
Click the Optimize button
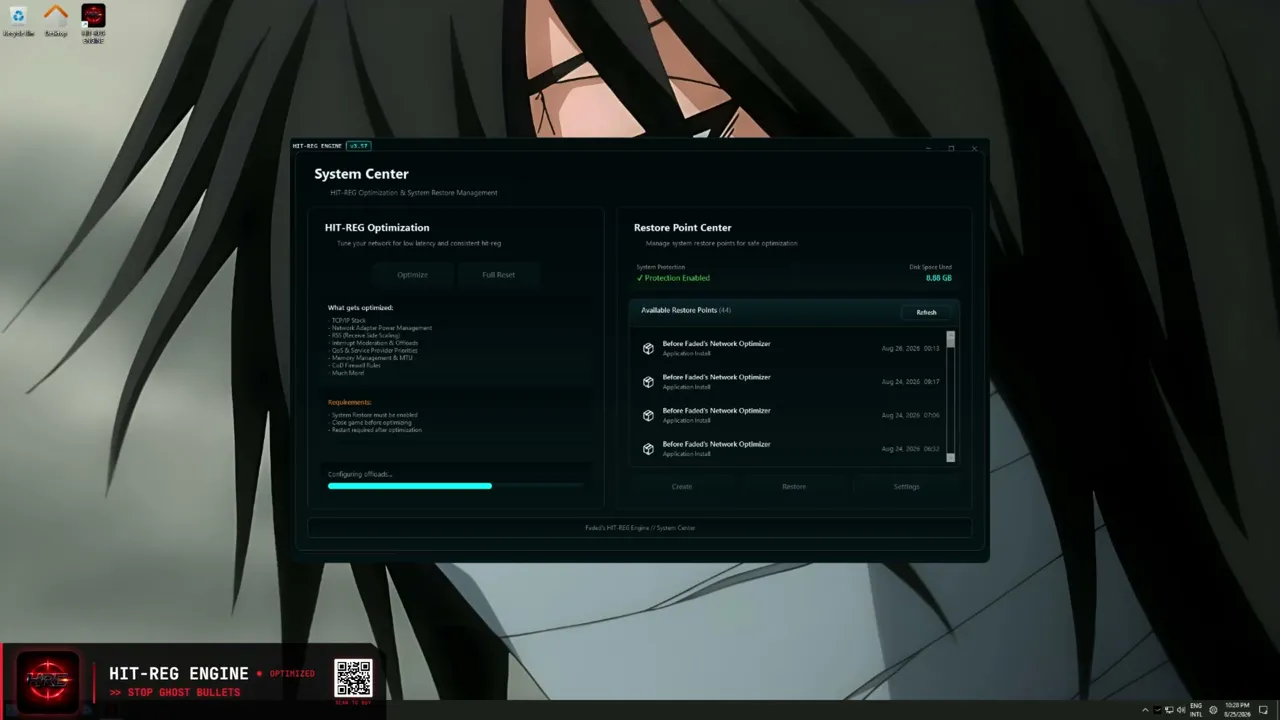click(412, 275)
